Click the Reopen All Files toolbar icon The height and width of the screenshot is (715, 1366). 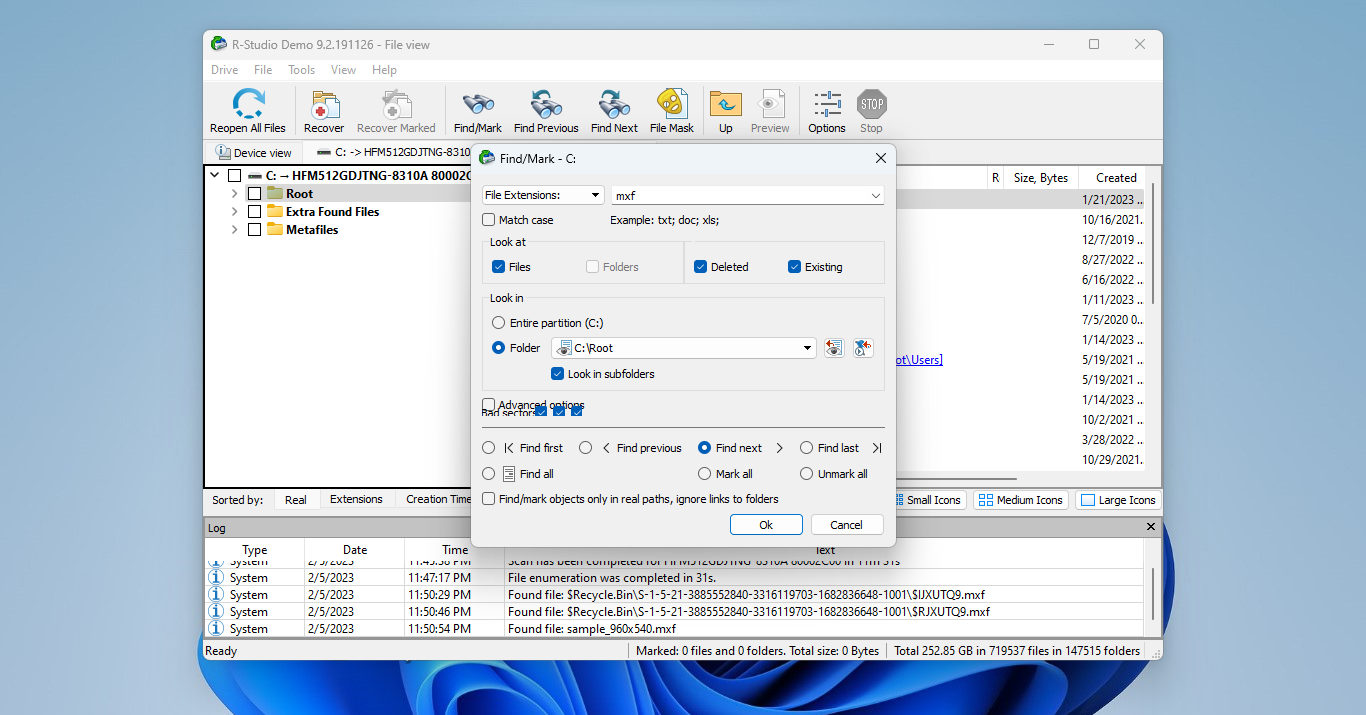point(247,104)
